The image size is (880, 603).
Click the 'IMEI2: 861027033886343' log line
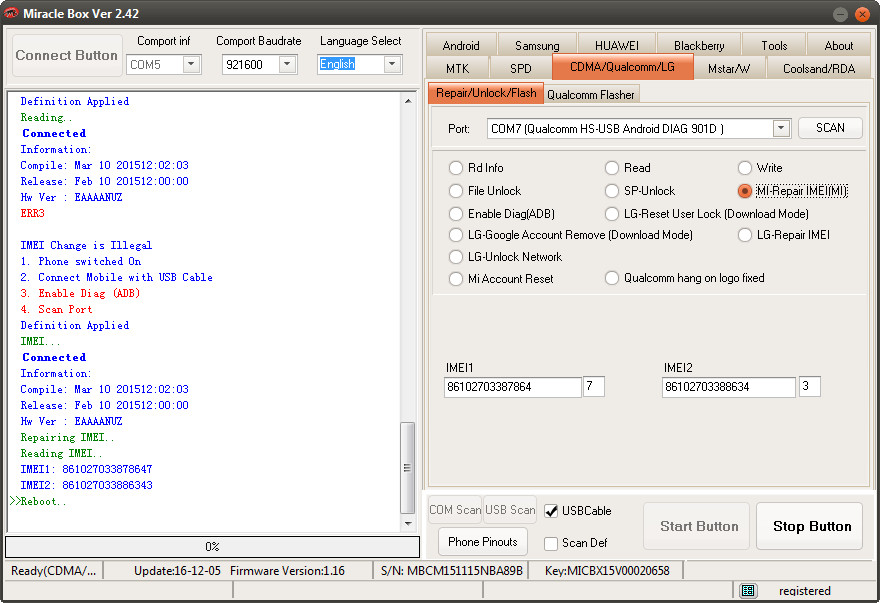point(86,485)
